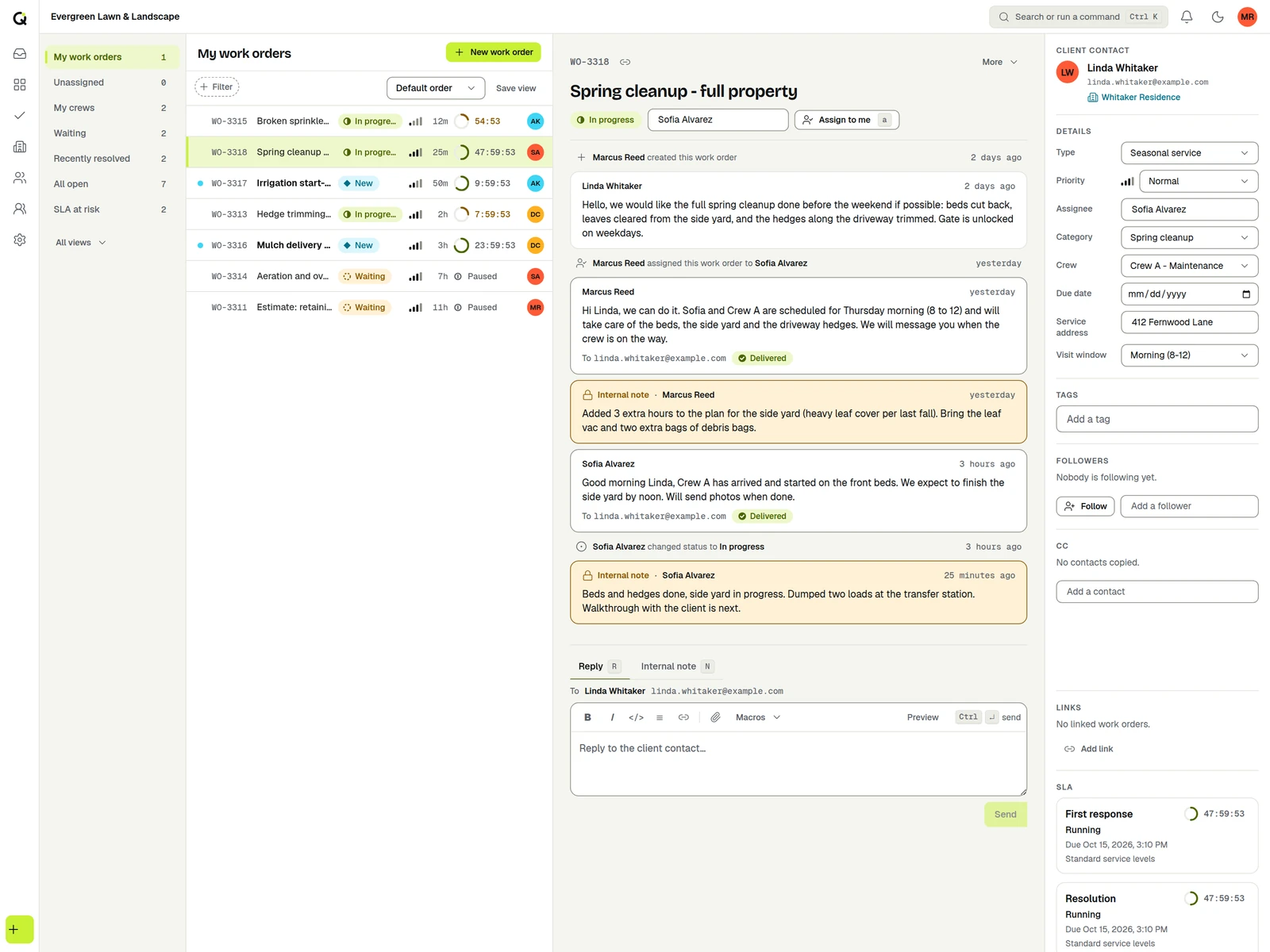This screenshot has width=1270, height=952.
Task: Focus the Add a contact field
Action: click(x=1156, y=592)
